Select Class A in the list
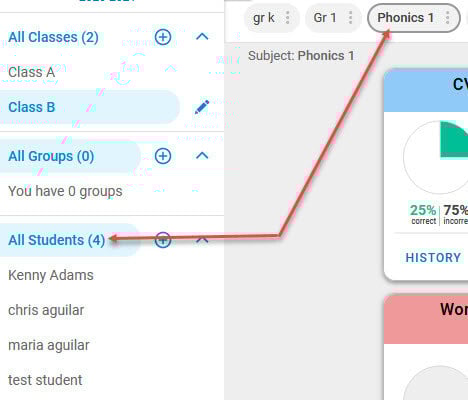The image size is (468, 400). coord(32,72)
